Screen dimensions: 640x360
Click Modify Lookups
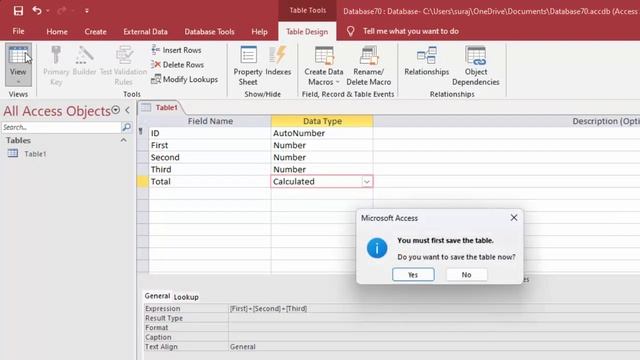[184, 79]
